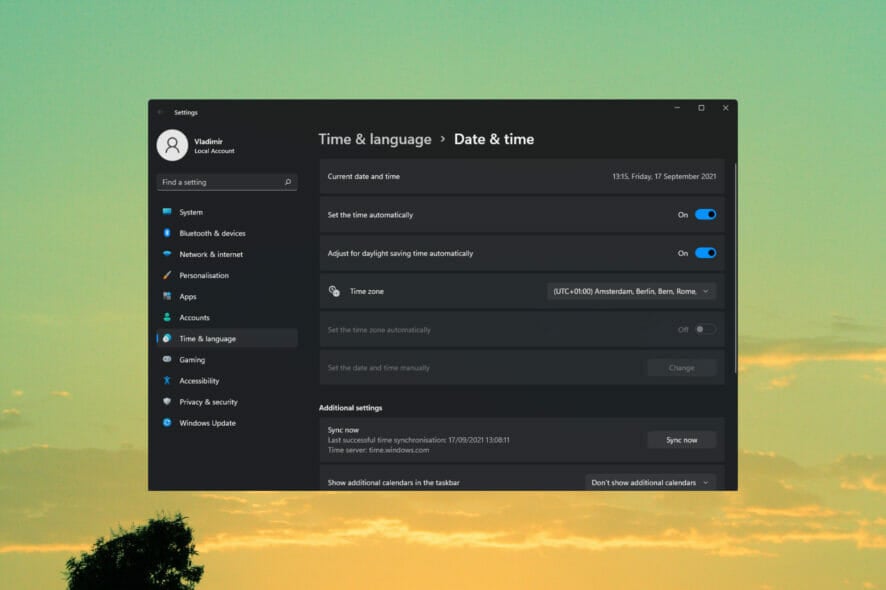Click the System monitor icon in sidebar
The width and height of the screenshot is (886, 590).
167,212
